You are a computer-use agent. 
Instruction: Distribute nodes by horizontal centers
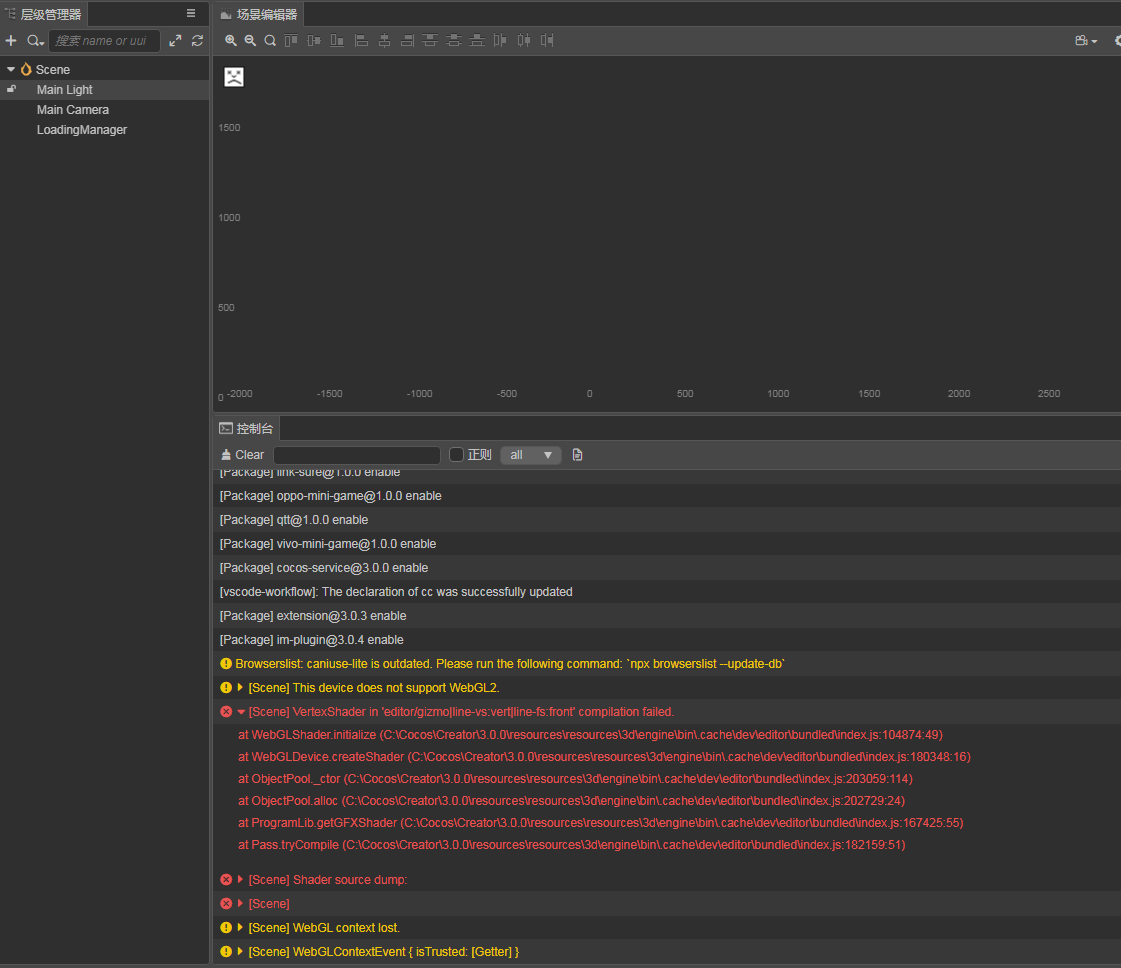(524, 41)
